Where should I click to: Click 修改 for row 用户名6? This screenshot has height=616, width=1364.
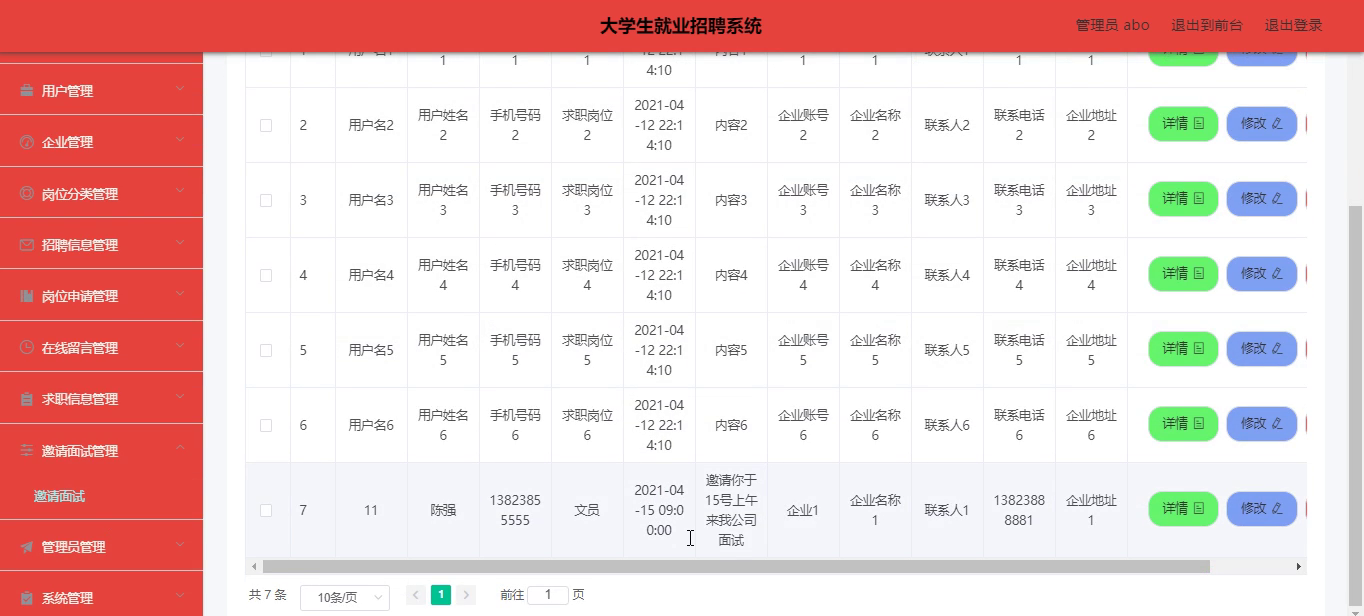click(1261, 424)
